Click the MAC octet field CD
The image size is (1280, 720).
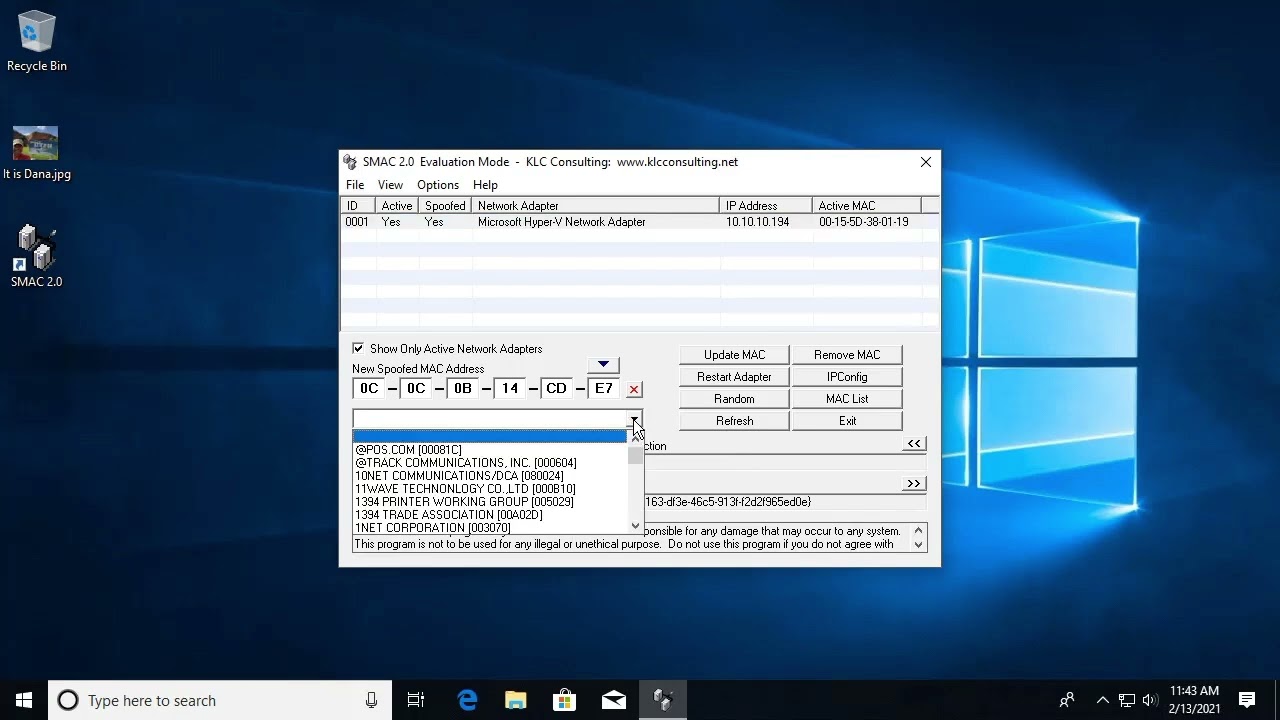point(556,389)
